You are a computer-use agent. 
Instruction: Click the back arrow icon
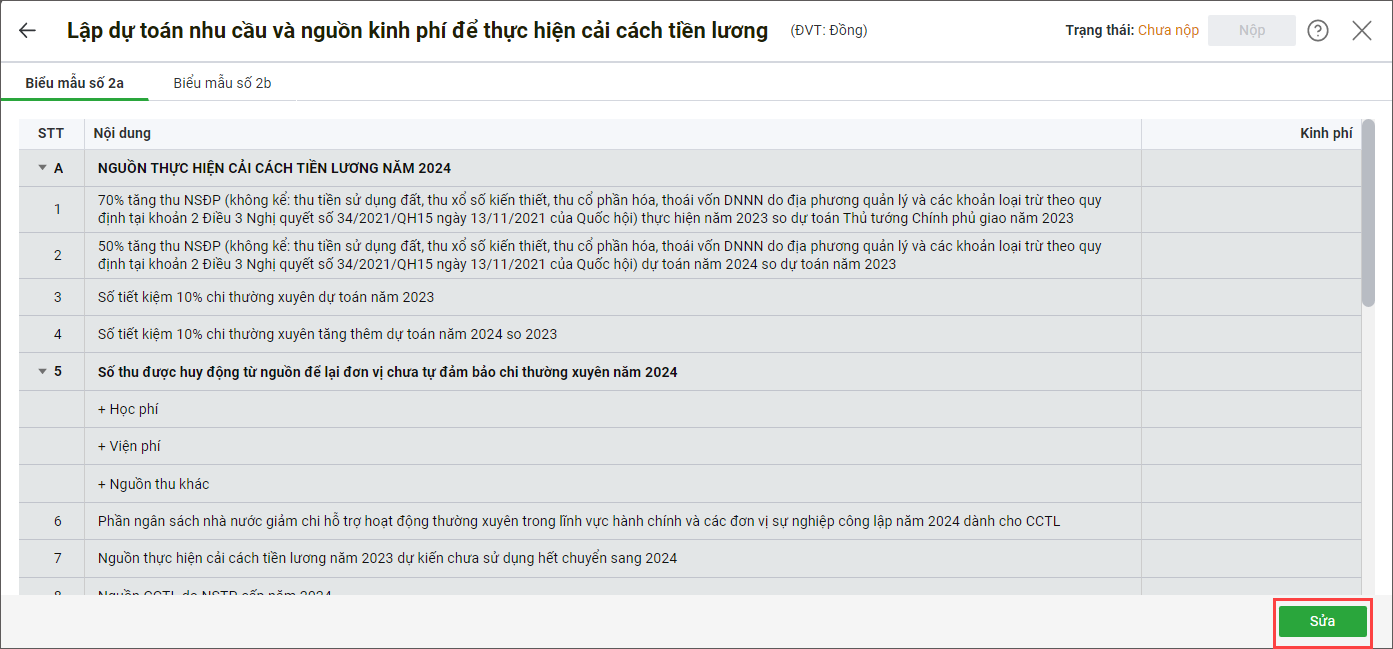pyautogui.click(x=28, y=31)
